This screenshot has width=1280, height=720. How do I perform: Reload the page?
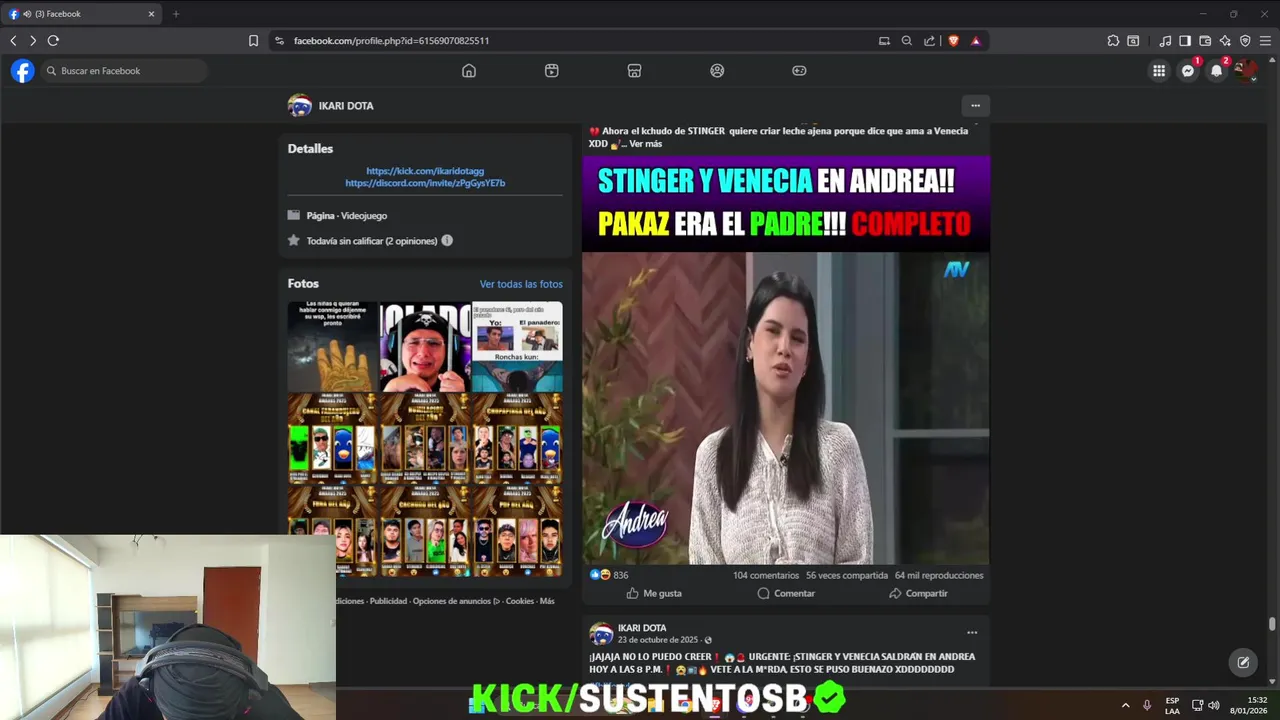(53, 41)
